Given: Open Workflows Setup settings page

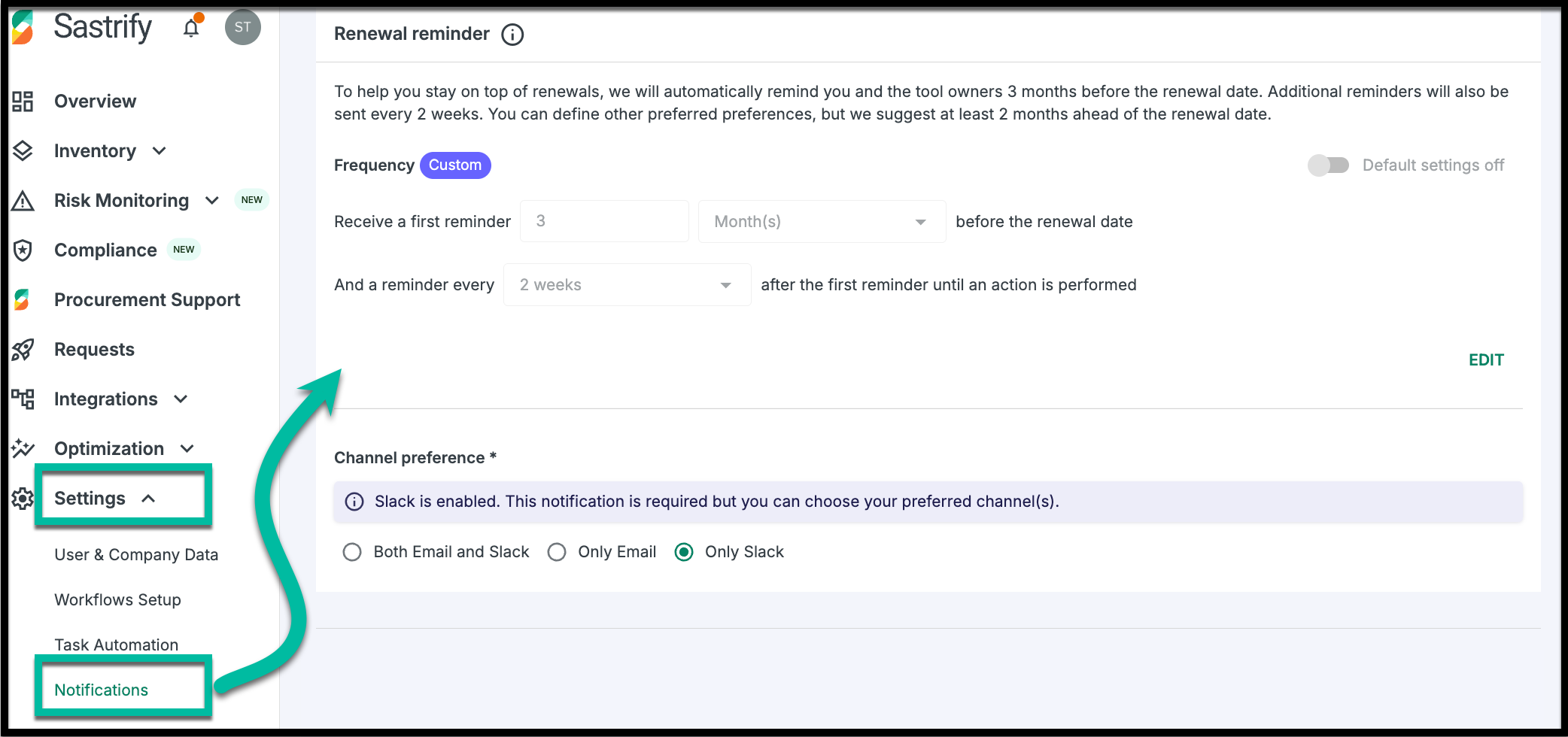Looking at the screenshot, I should [x=117, y=600].
